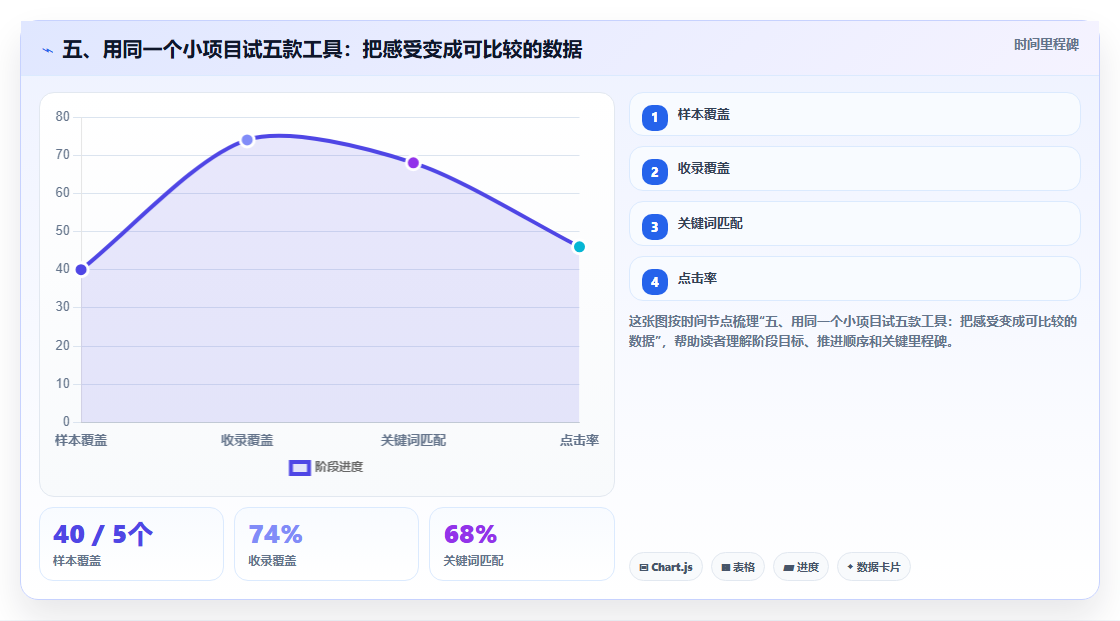The width and height of the screenshot is (1120, 621).
Task: Click the section title 五、用同一个小项目试五款工具
Action: 322,49
